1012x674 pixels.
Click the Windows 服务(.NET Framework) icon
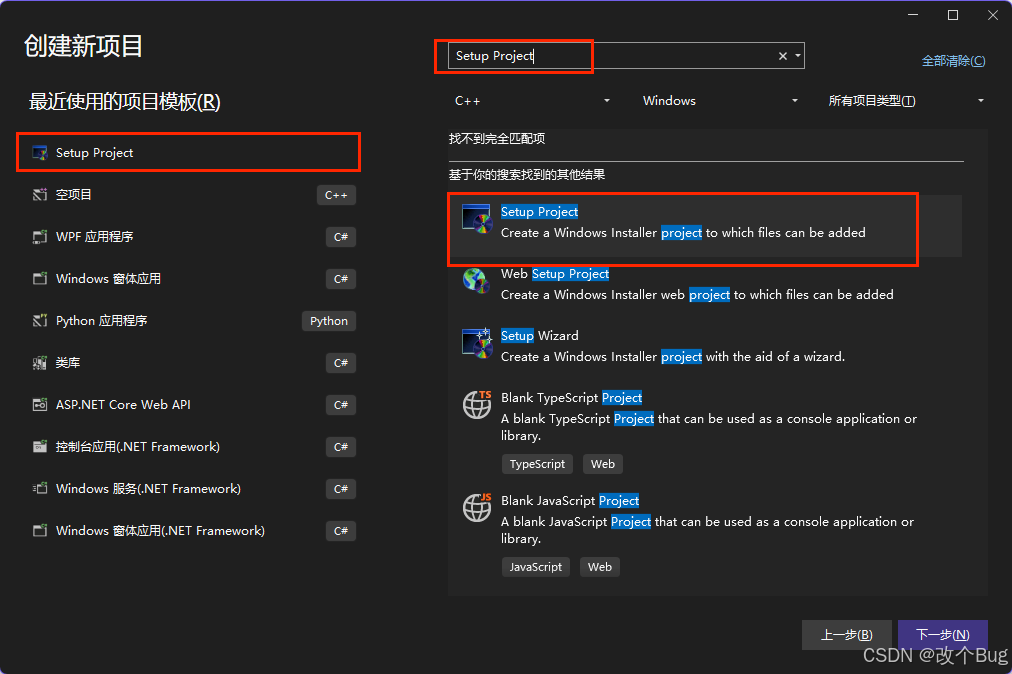(x=40, y=489)
